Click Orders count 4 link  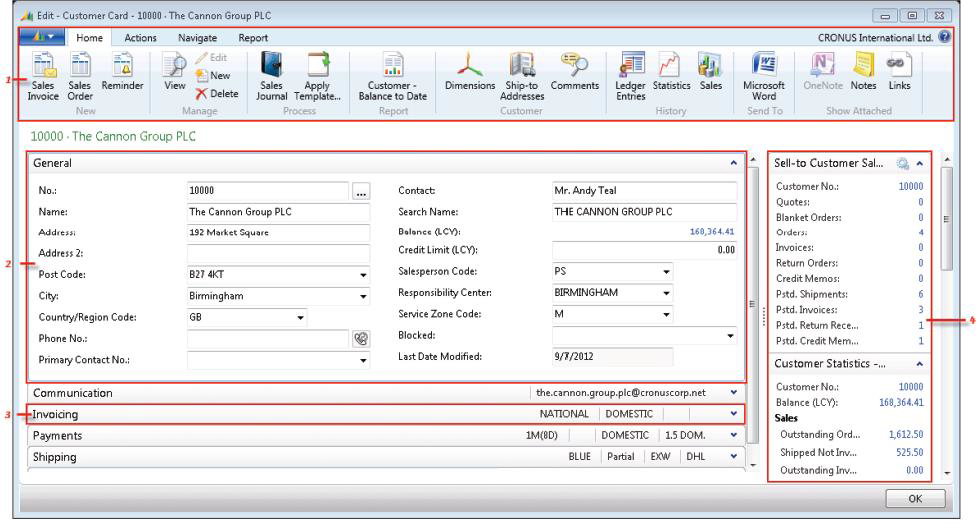pos(921,232)
